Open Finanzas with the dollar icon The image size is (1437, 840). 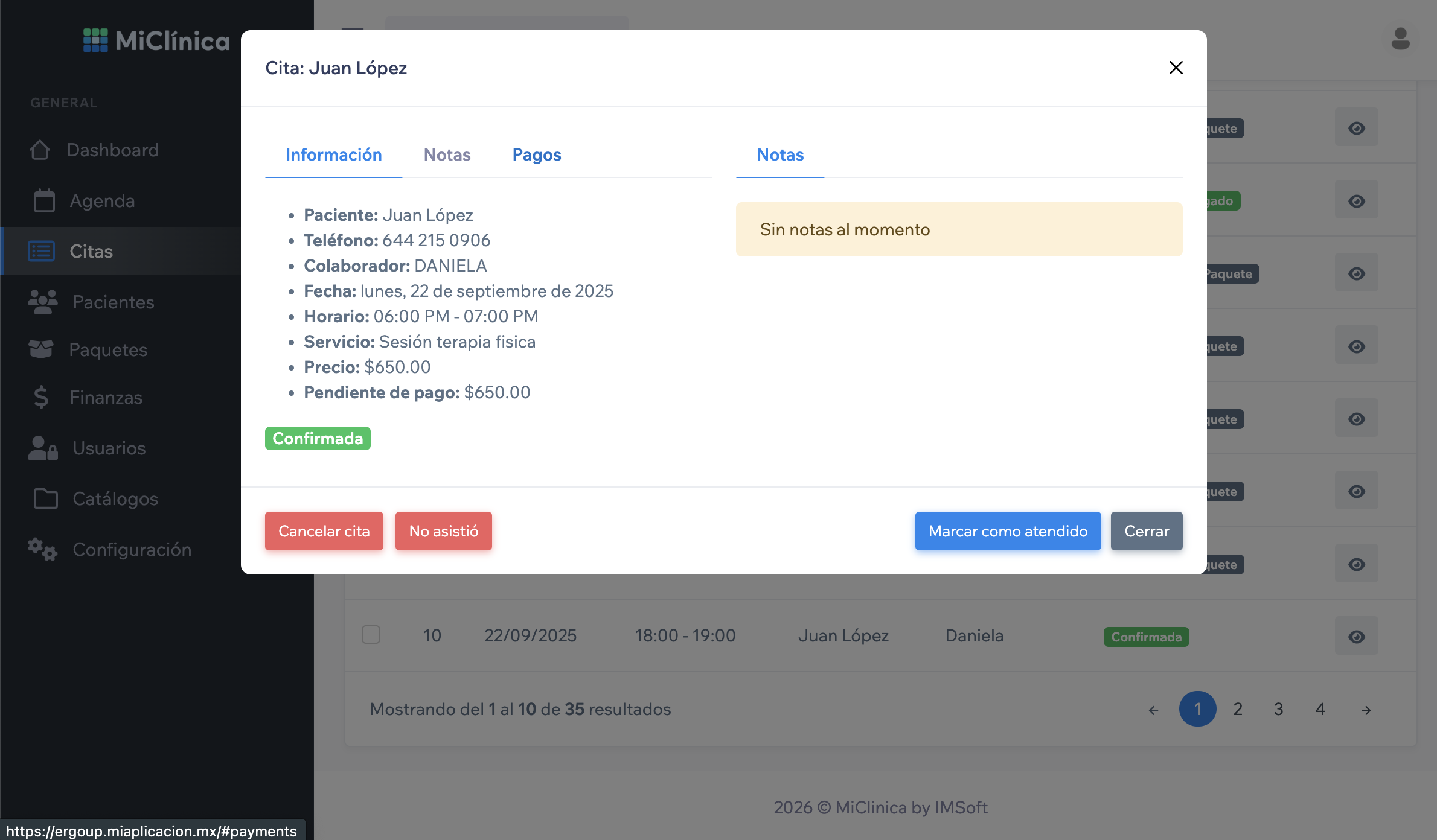pos(41,397)
